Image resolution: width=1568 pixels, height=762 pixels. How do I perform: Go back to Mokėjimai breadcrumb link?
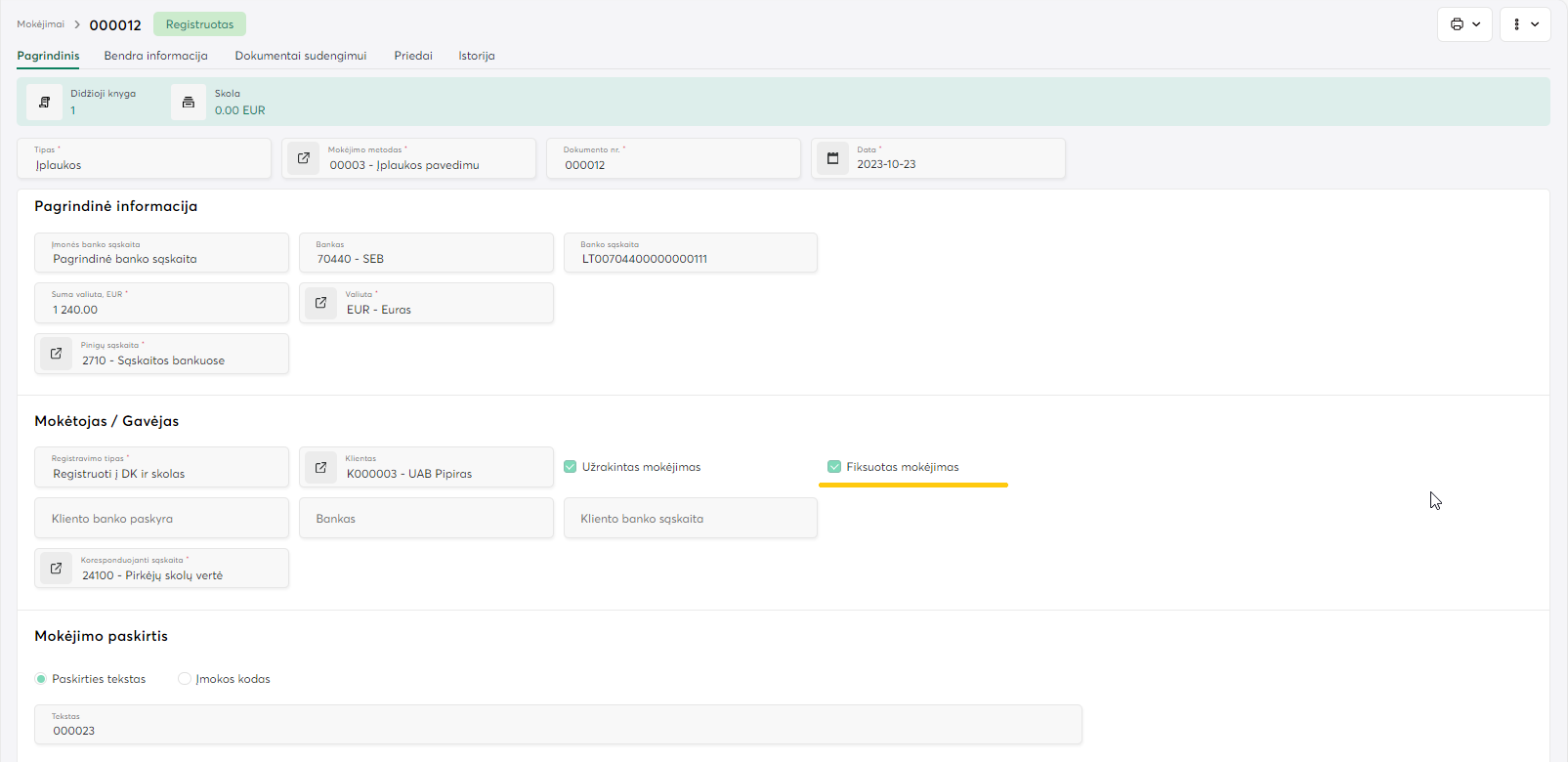pyautogui.click(x=40, y=24)
